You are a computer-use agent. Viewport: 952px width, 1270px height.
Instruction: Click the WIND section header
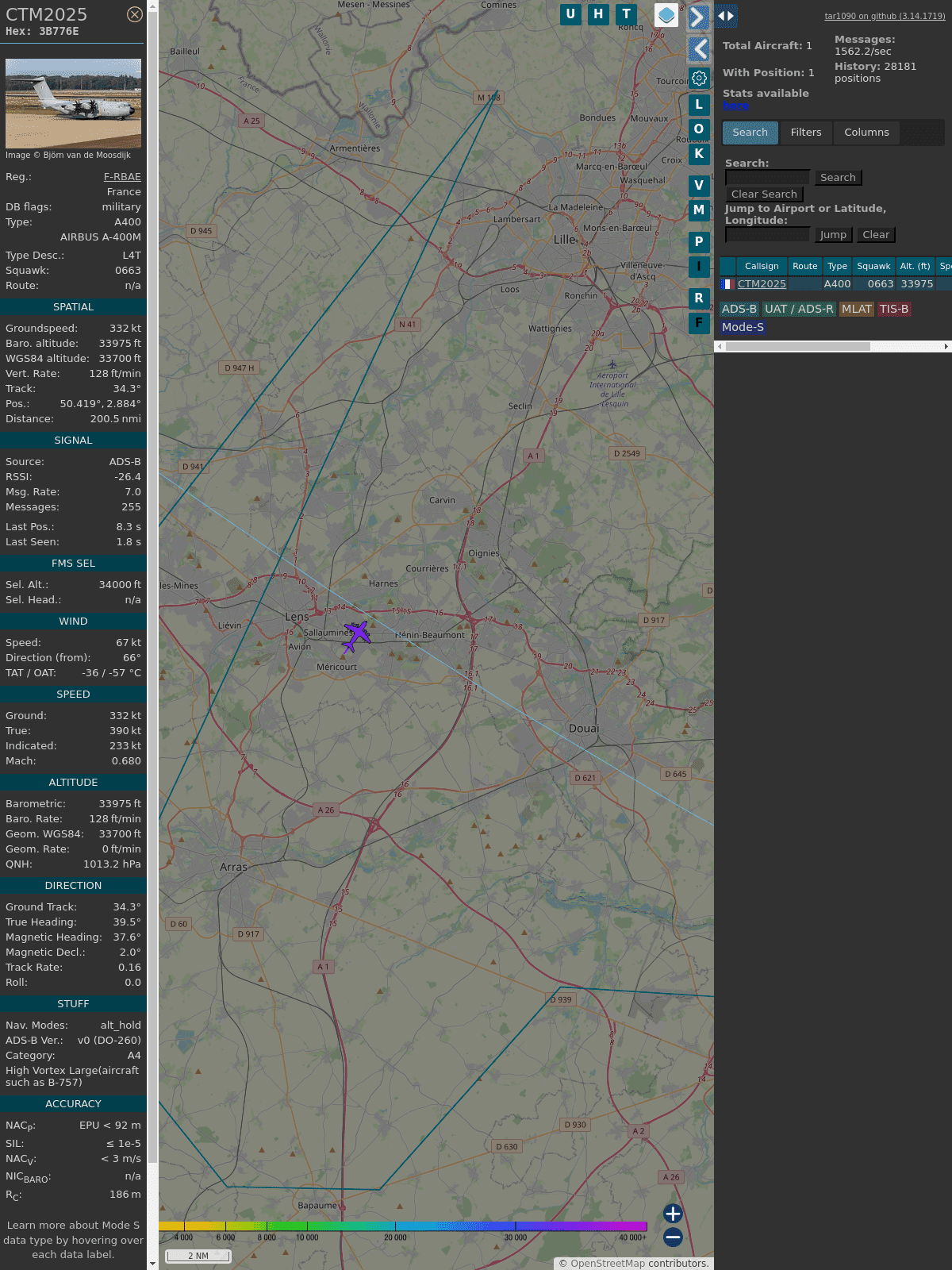coord(73,622)
